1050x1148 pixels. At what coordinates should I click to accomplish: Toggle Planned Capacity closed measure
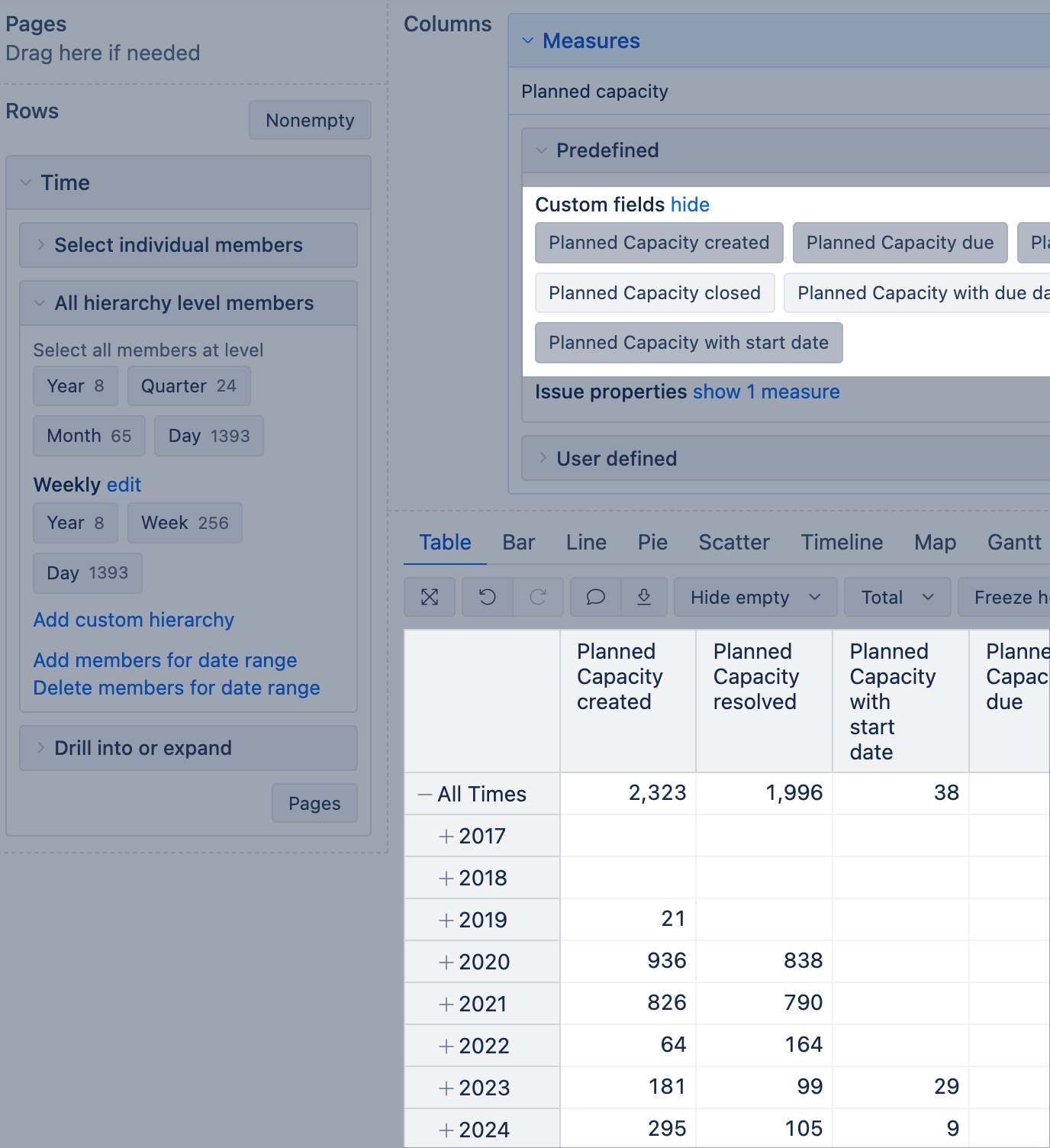(x=655, y=293)
